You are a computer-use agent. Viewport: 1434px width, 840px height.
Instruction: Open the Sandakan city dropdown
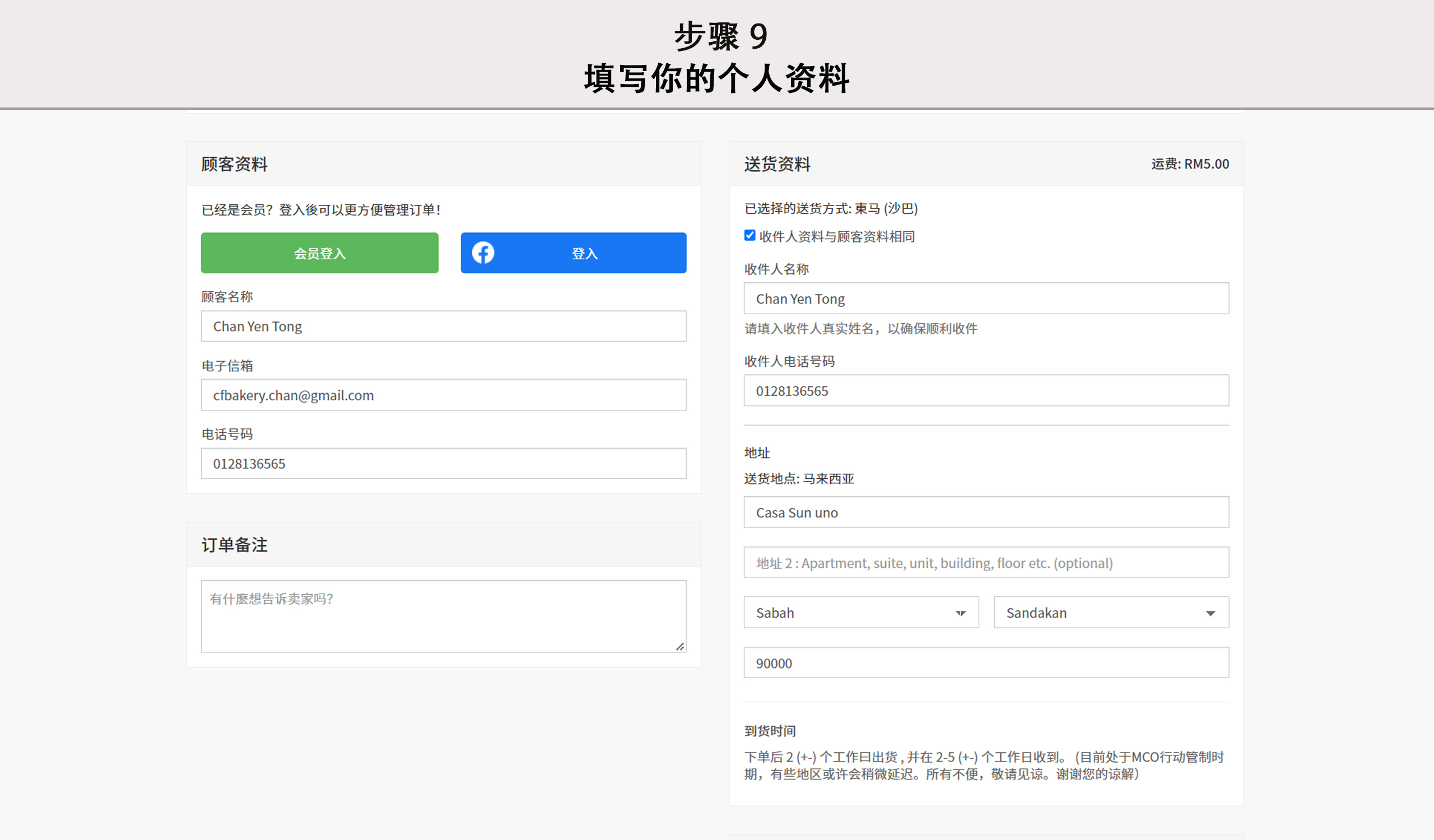point(1111,613)
